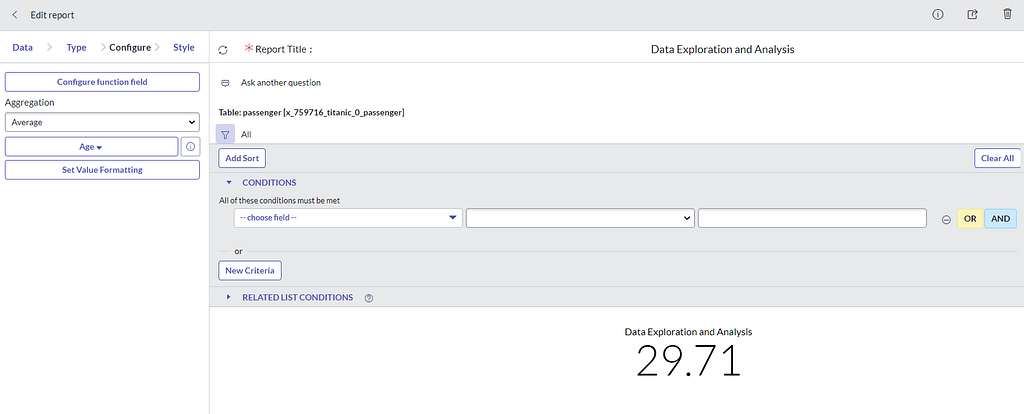Open the Aggregation Average dropdown
Viewport: 1024px width, 414px height.
tap(102, 122)
